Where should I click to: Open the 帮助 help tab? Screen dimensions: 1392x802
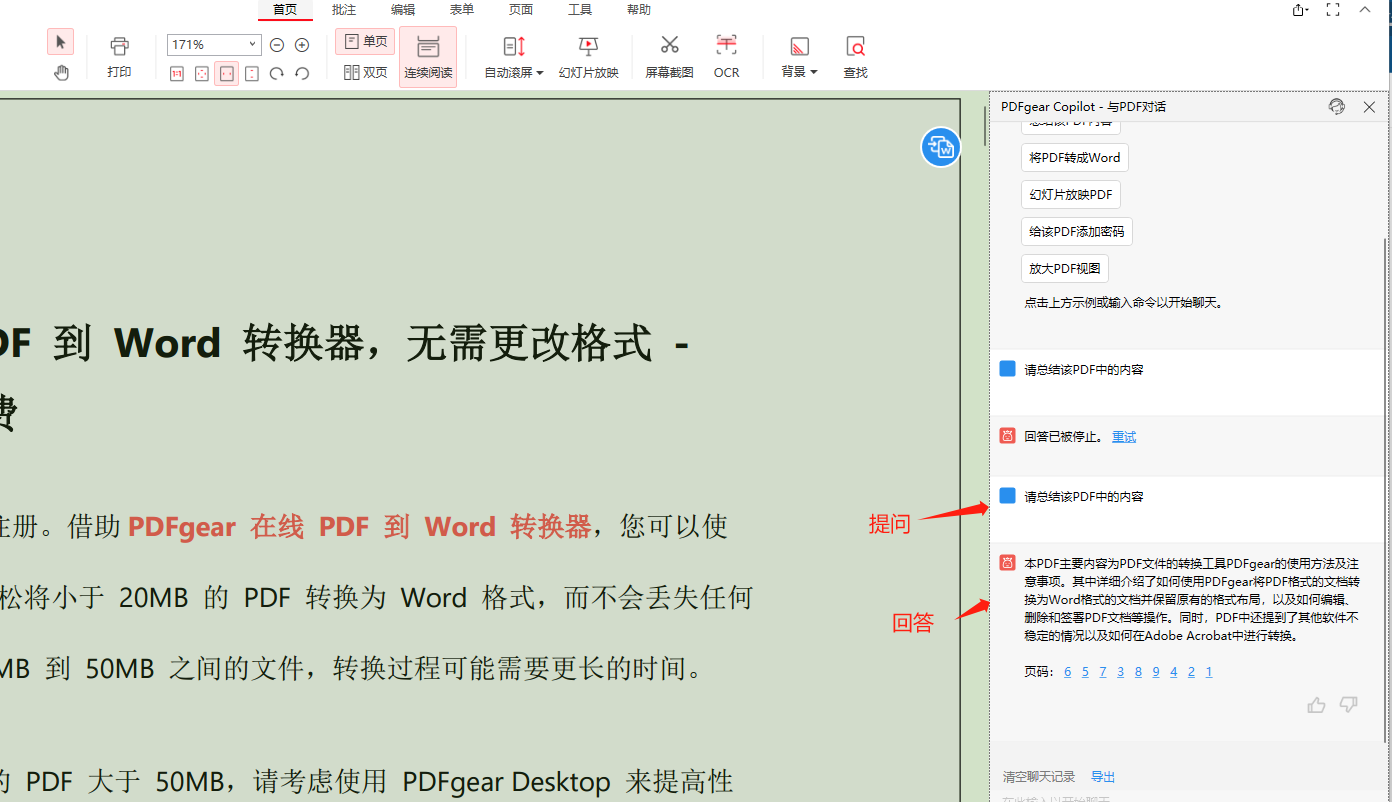pos(639,10)
